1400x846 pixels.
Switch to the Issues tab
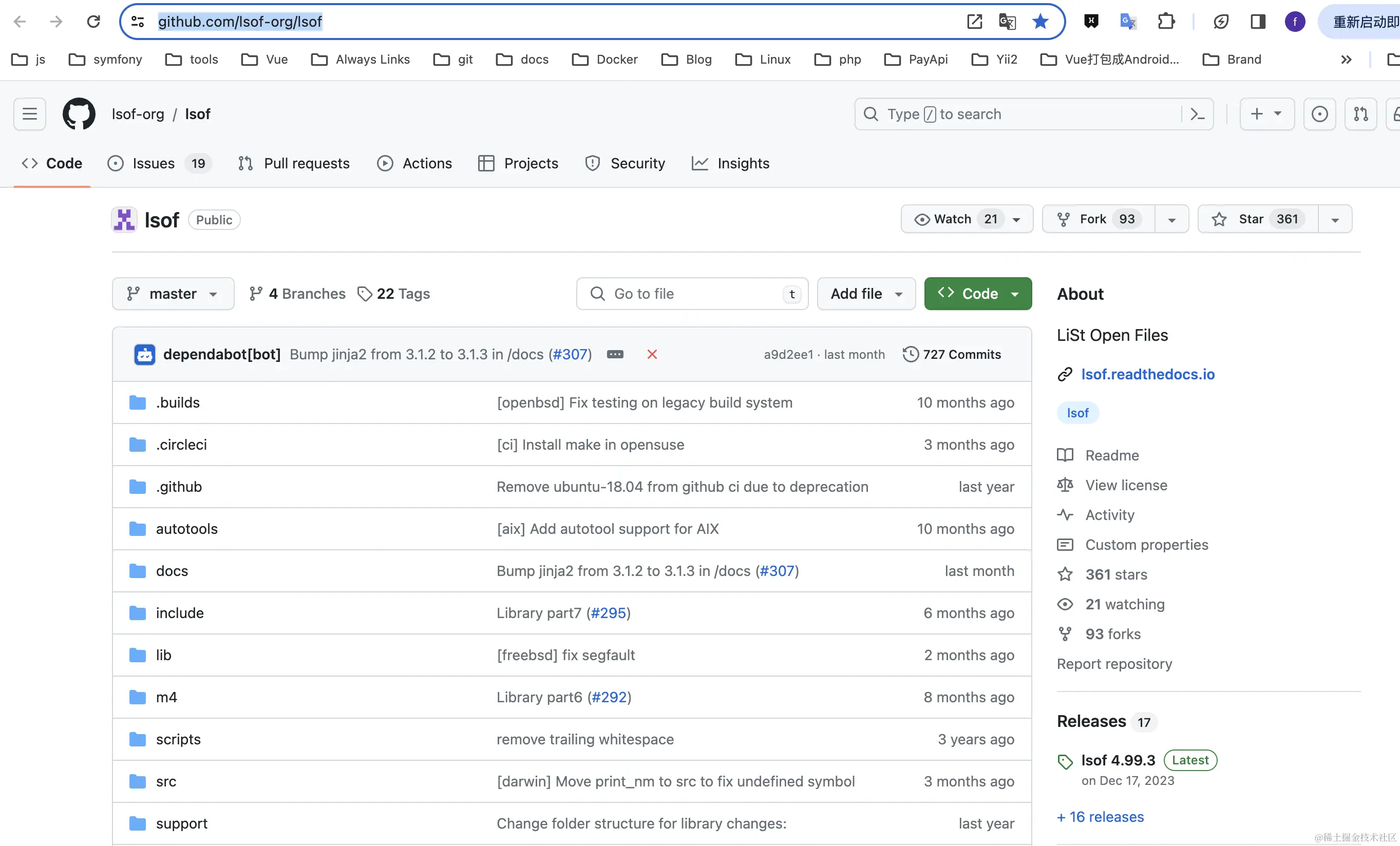(x=154, y=164)
